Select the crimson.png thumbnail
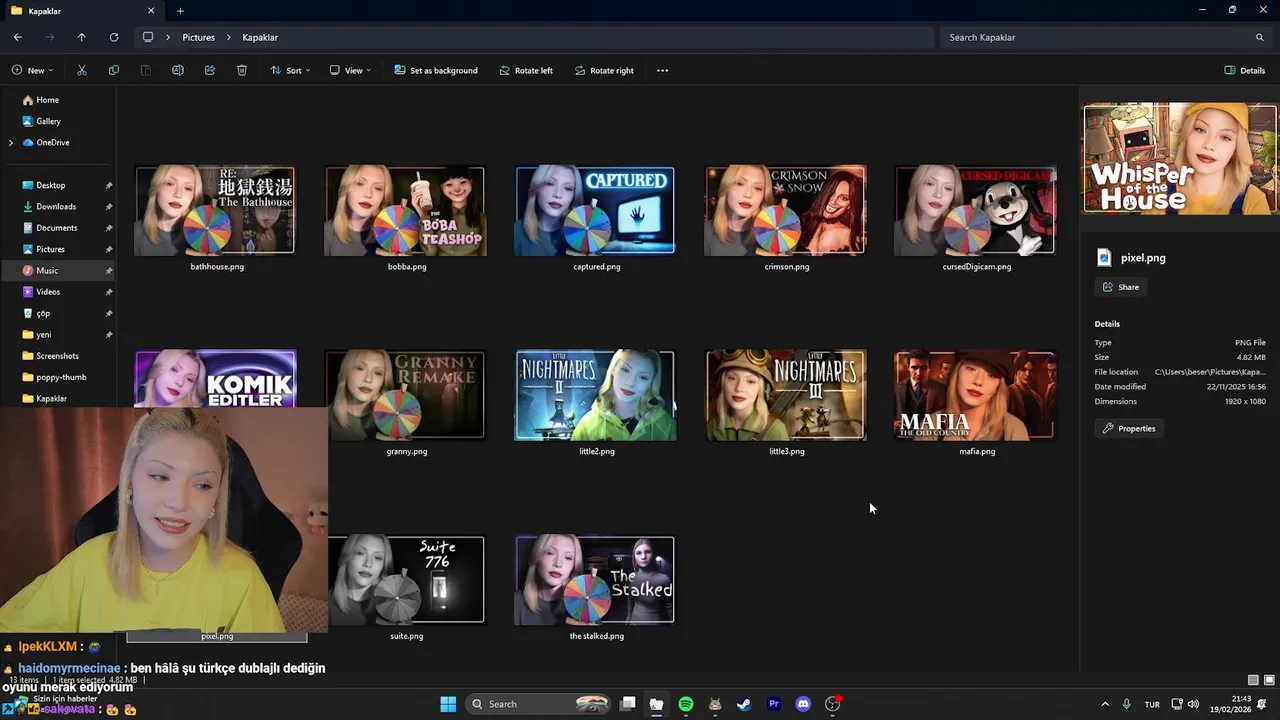The height and width of the screenshot is (720, 1280). tap(785, 211)
